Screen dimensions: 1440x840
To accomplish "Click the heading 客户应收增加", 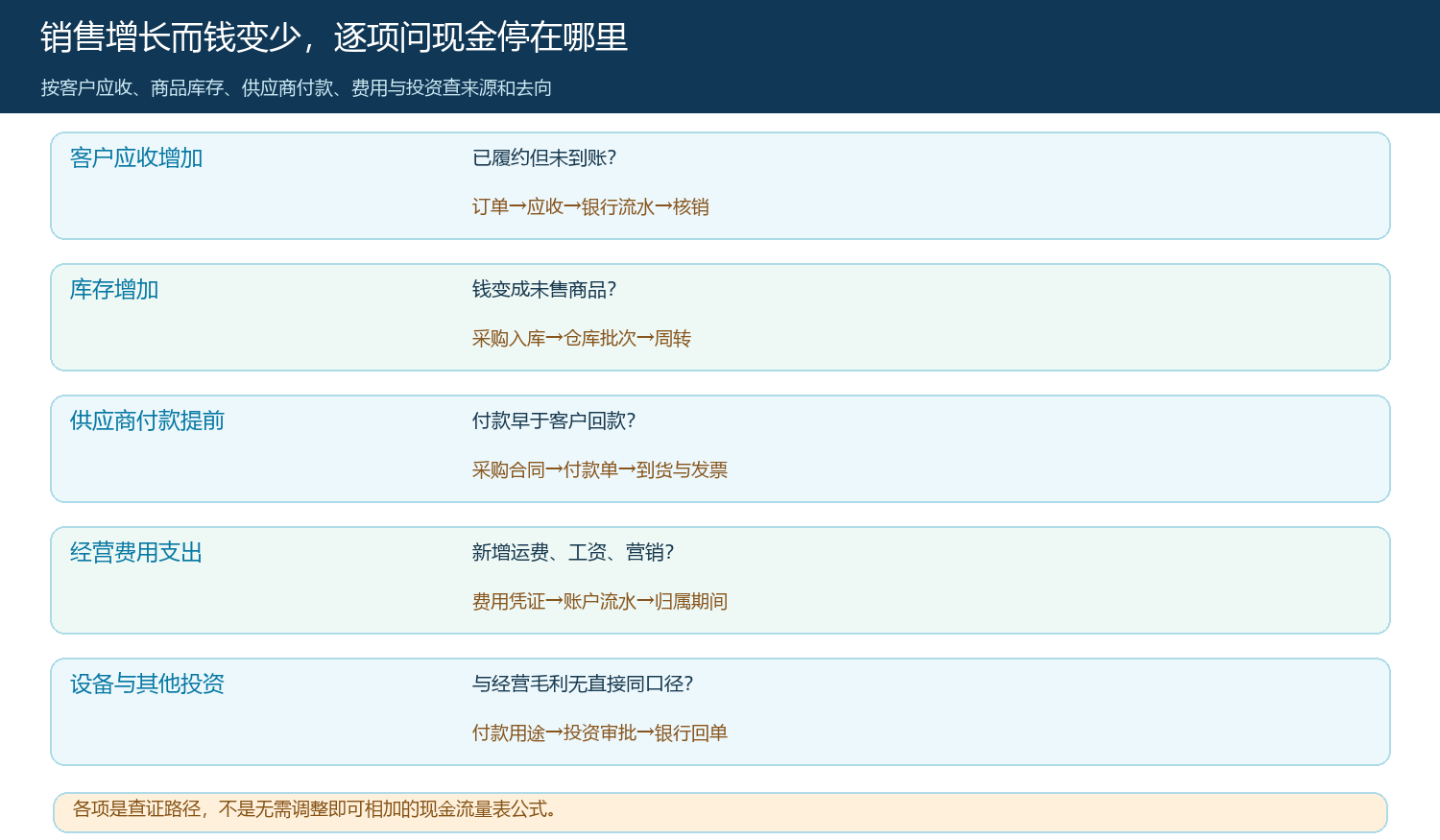I will [136, 158].
